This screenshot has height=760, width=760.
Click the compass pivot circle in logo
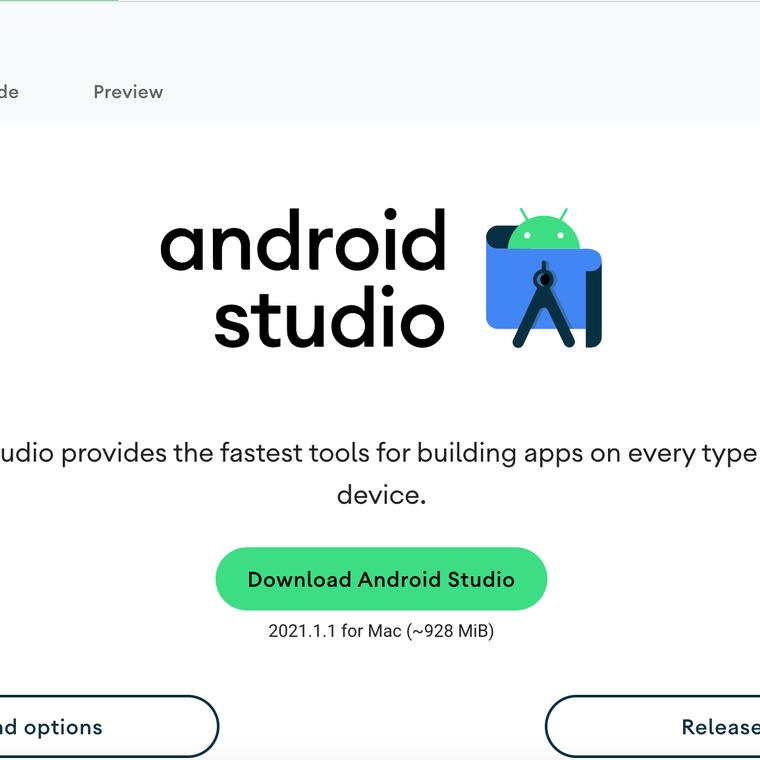(544, 277)
